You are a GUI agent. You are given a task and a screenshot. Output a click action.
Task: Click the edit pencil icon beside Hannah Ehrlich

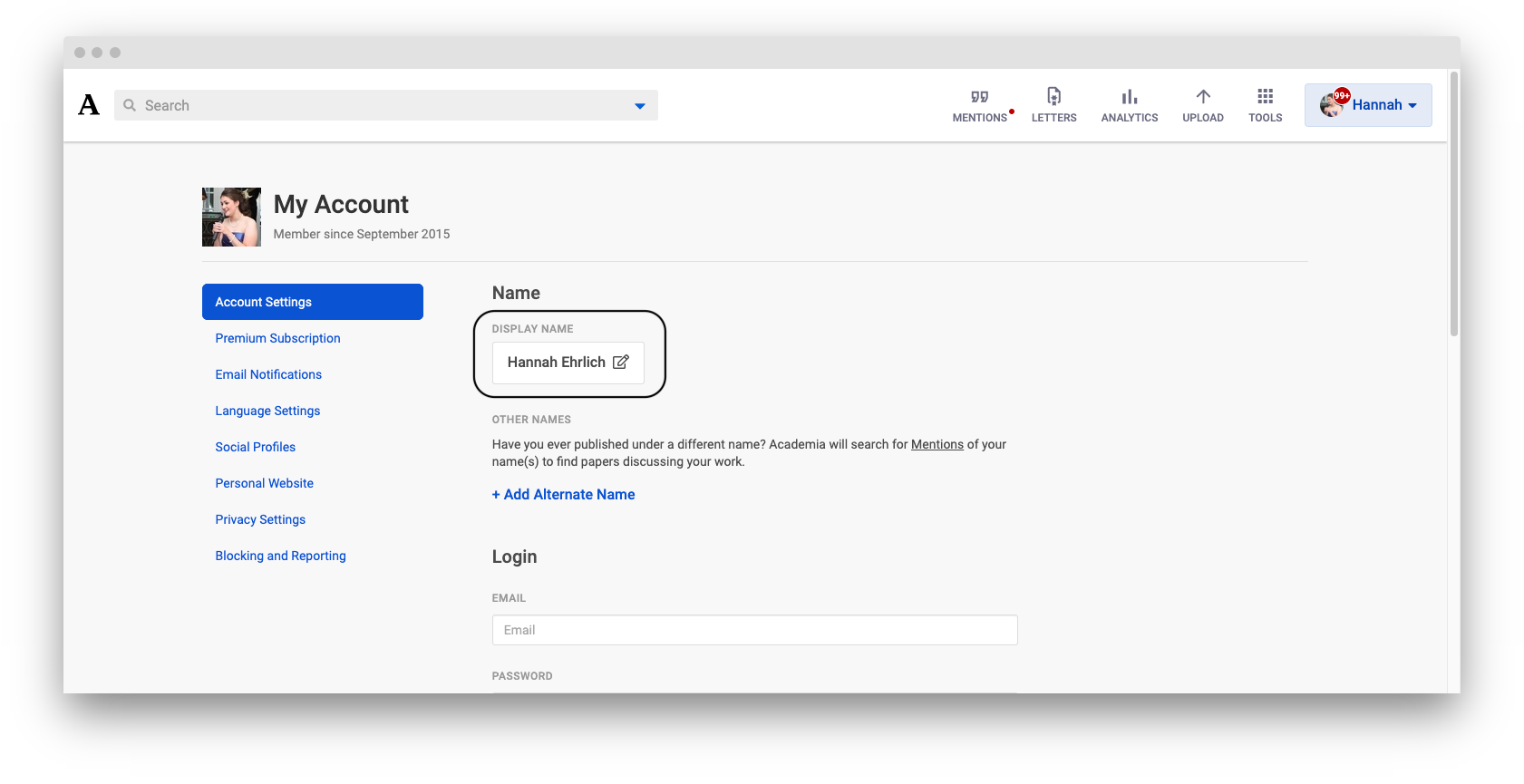pos(621,363)
